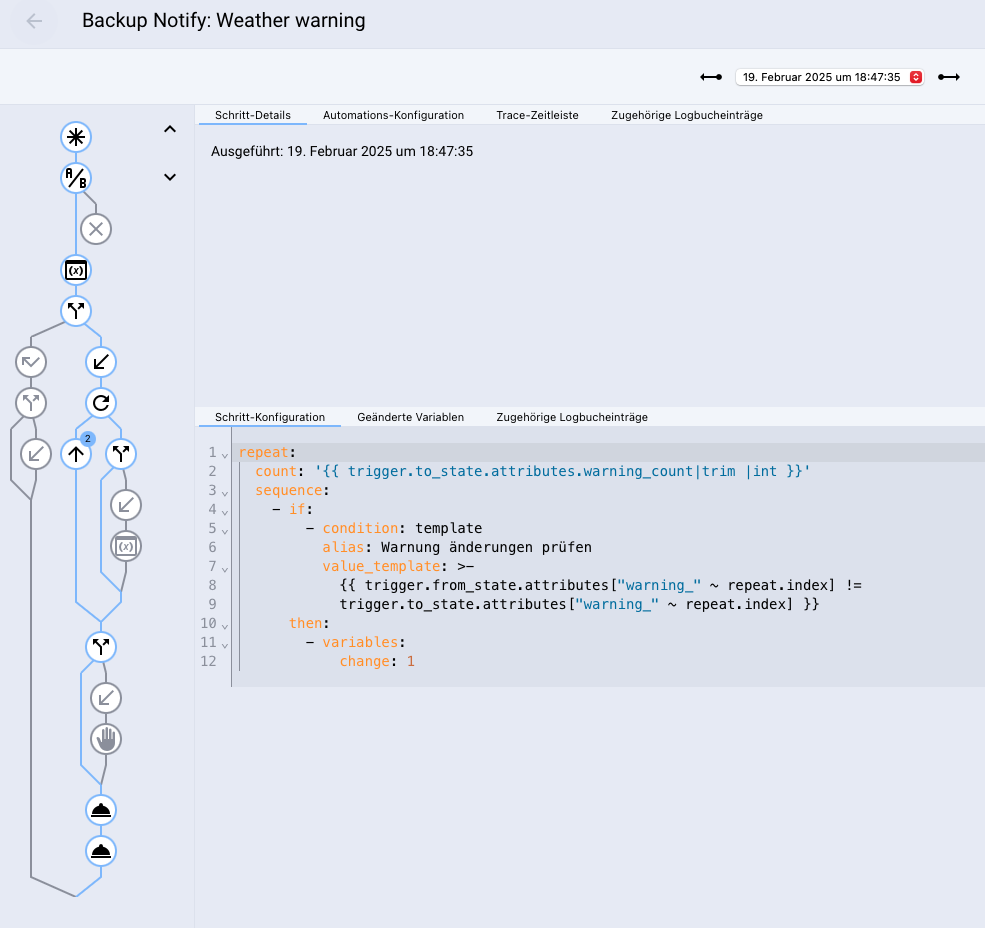985x928 pixels.
Task: Select the grey arrow node above the grey variables node
Action: point(126,505)
